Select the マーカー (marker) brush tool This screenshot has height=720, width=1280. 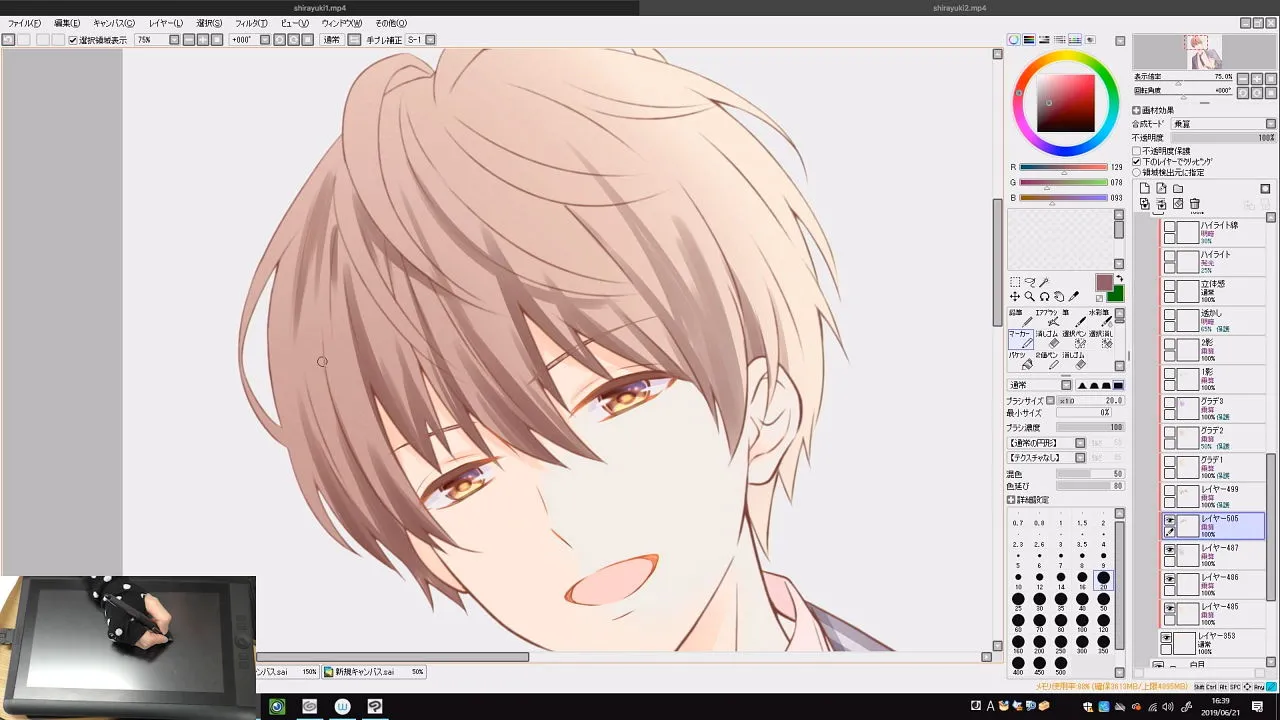tap(1019, 339)
